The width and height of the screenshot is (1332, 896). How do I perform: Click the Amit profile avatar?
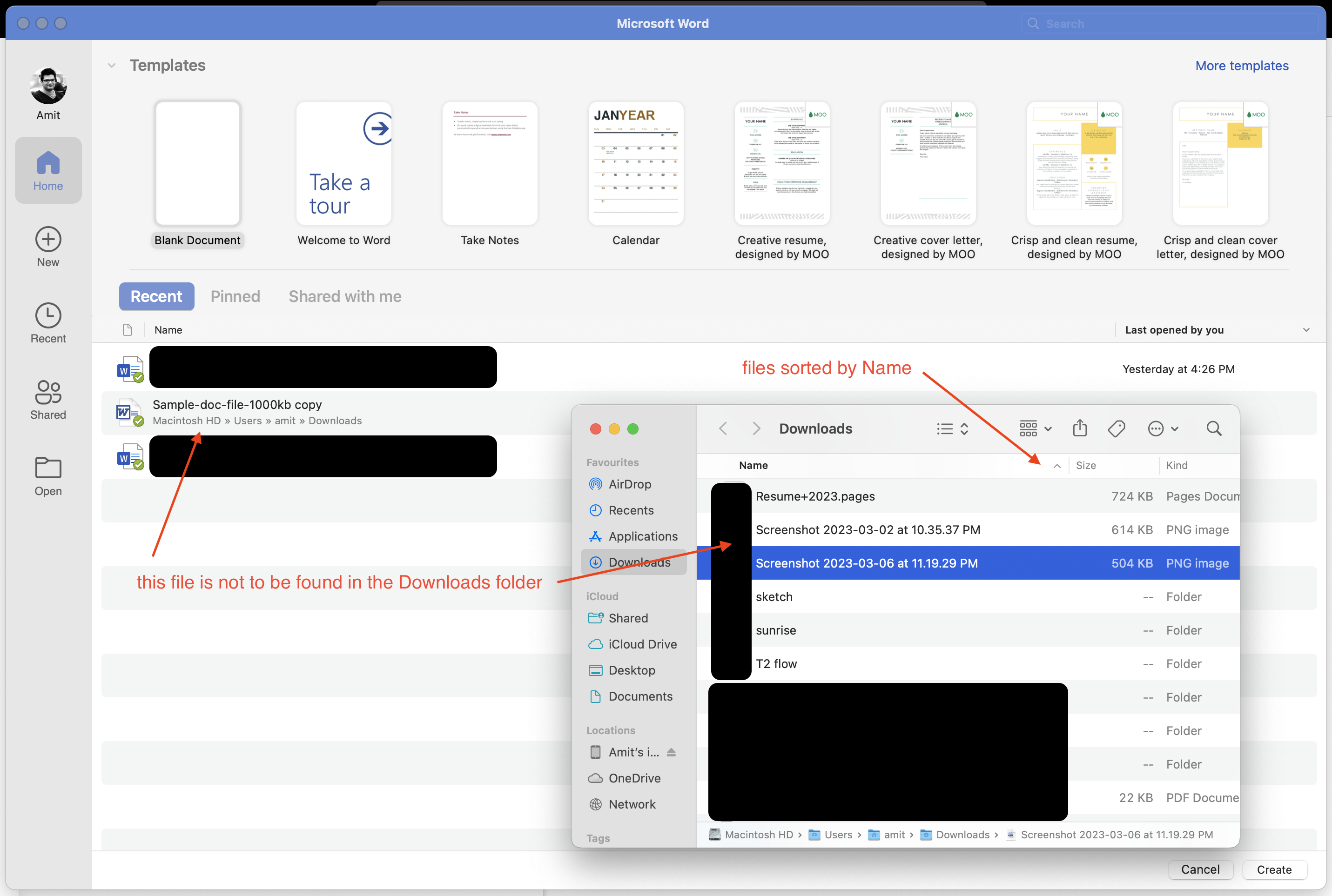pos(48,86)
